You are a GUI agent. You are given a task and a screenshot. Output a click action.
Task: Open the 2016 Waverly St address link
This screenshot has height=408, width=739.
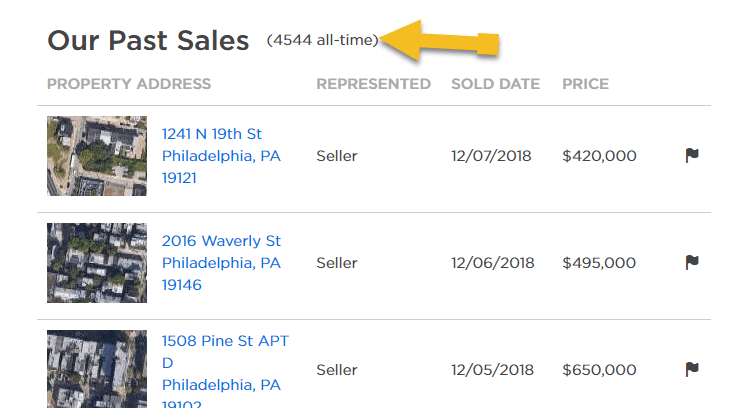coord(221,263)
